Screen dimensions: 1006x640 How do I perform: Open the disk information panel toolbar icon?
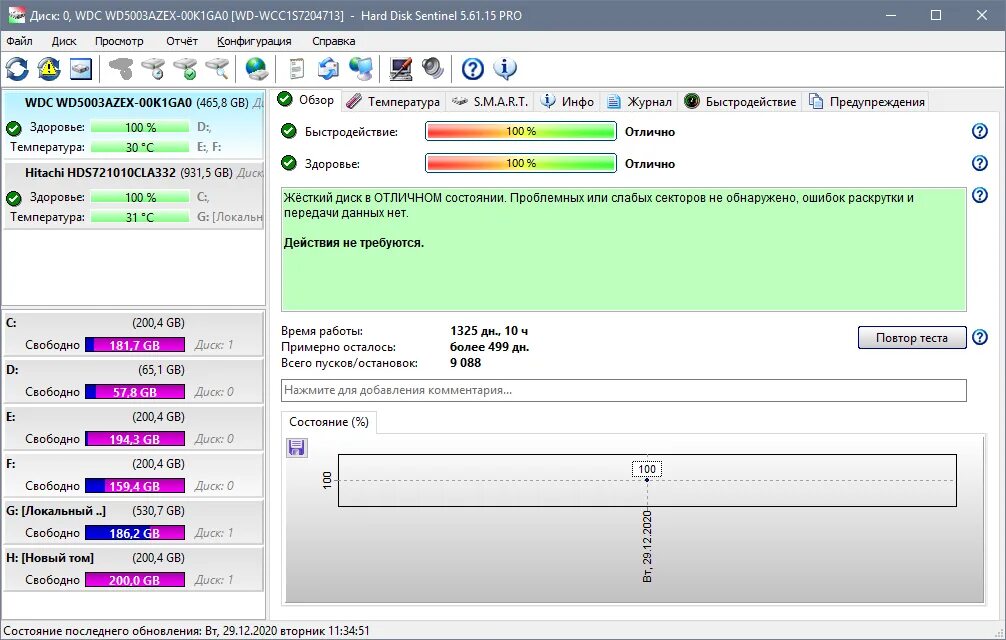point(81,69)
